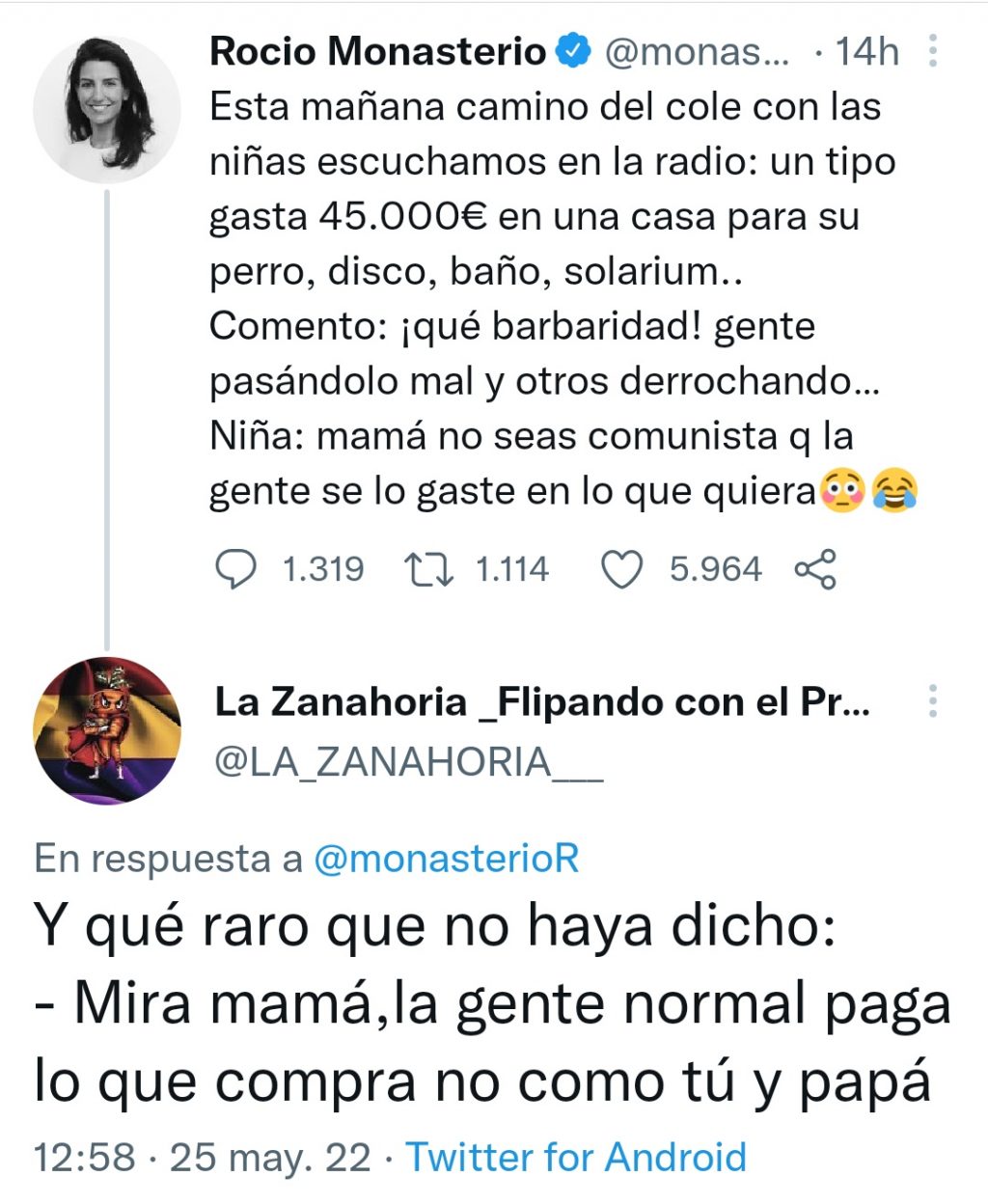This screenshot has height=1204, width=988.
Task: Open La Zanahoria's profile avatar
Action: coord(106,730)
